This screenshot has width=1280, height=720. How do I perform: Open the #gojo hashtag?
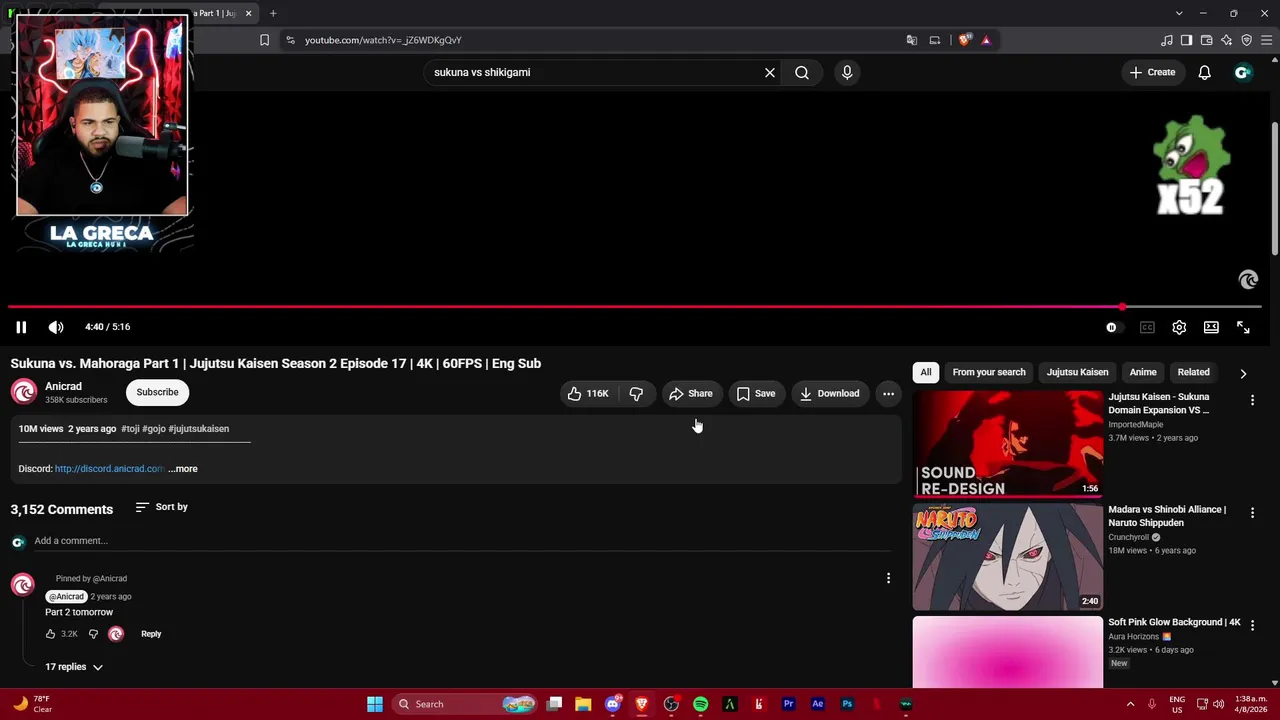point(154,429)
